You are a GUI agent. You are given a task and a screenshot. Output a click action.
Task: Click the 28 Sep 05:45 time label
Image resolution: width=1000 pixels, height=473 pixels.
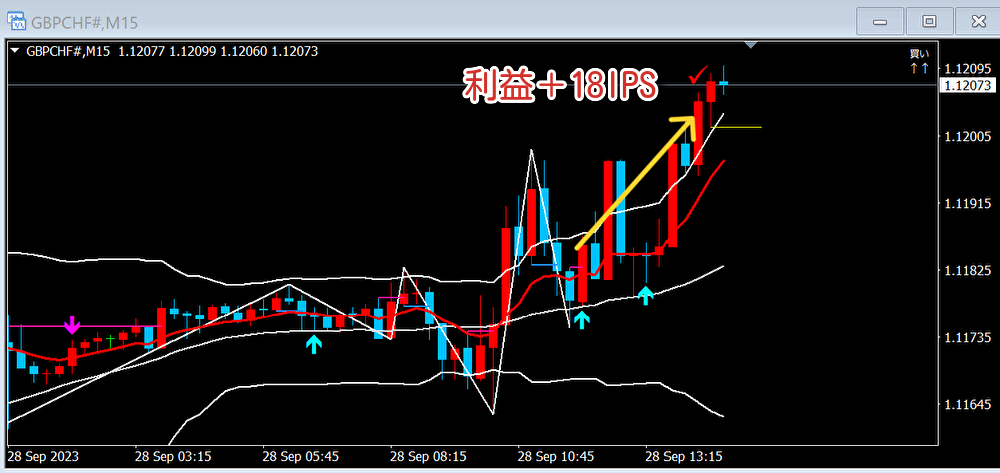point(301,457)
